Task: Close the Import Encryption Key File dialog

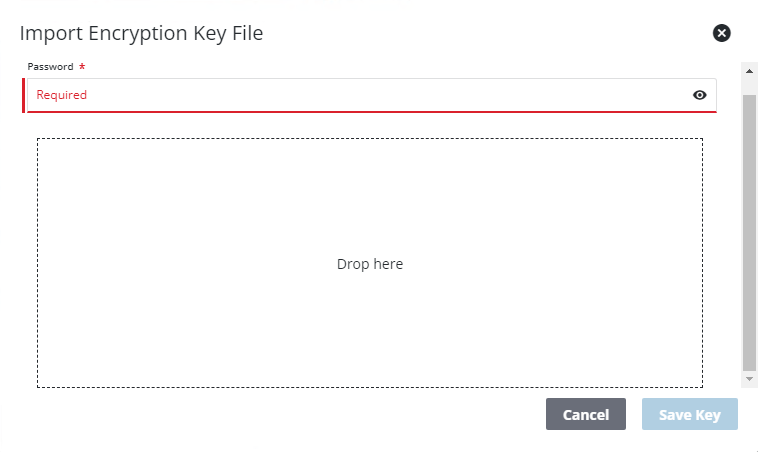Action: click(x=721, y=33)
